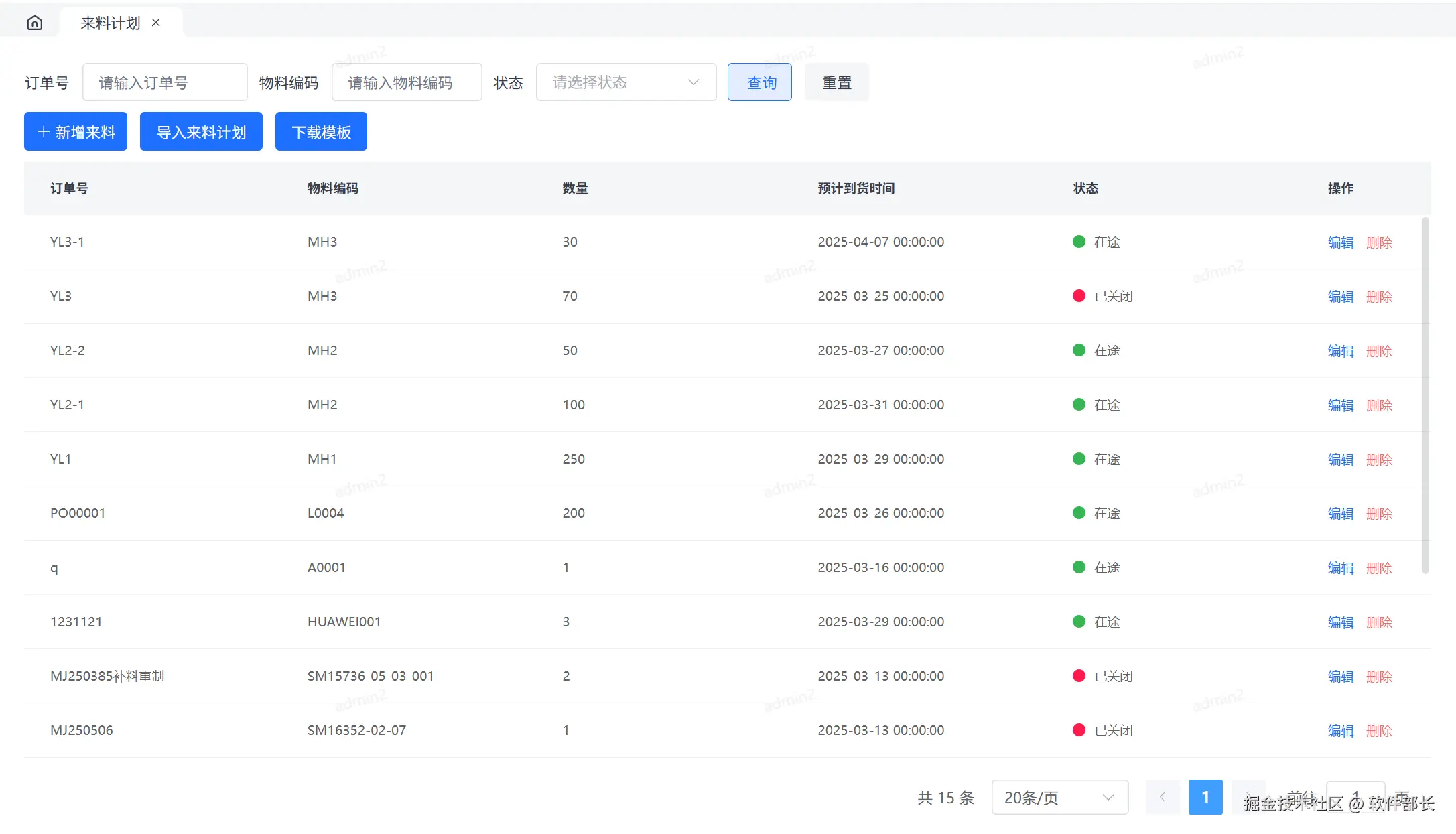Click the 查询 search button
1456x834 pixels.
tap(759, 82)
